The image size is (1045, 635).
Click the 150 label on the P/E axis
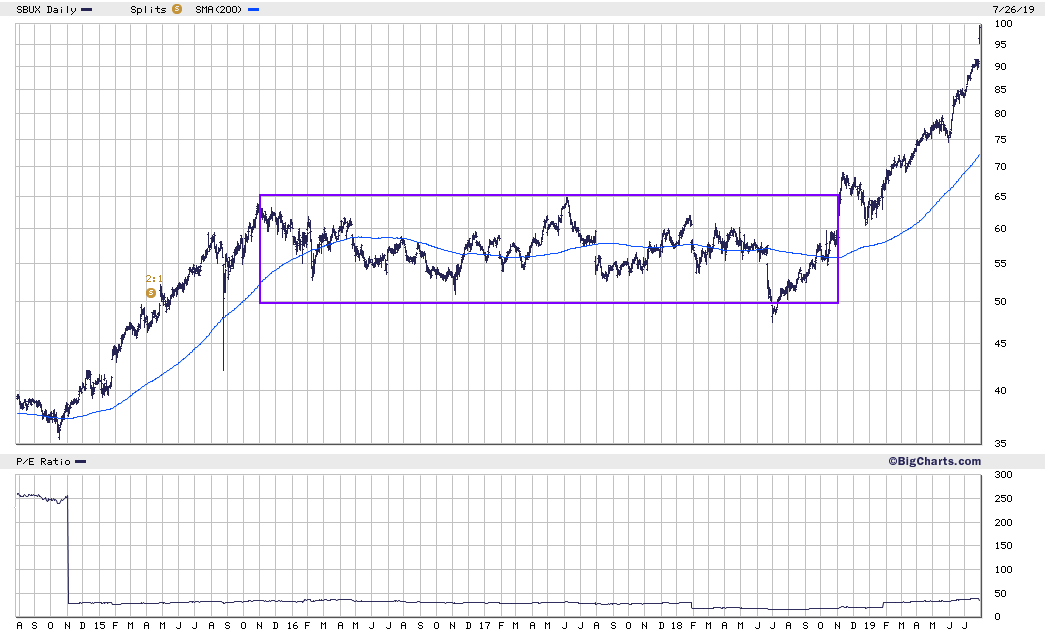(x=1003, y=545)
